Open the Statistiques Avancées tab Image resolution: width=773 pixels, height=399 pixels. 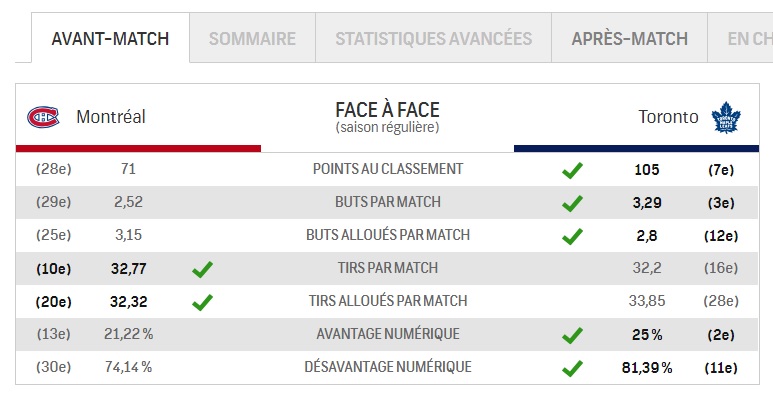coord(433,38)
